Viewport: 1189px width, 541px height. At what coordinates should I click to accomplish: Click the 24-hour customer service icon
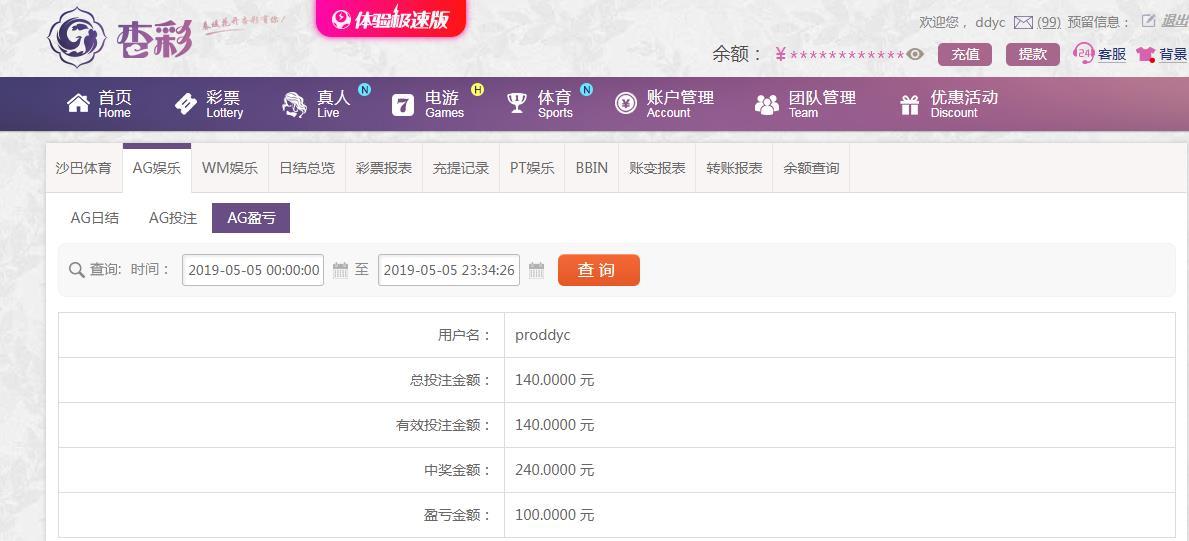pyautogui.click(x=1084, y=53)
